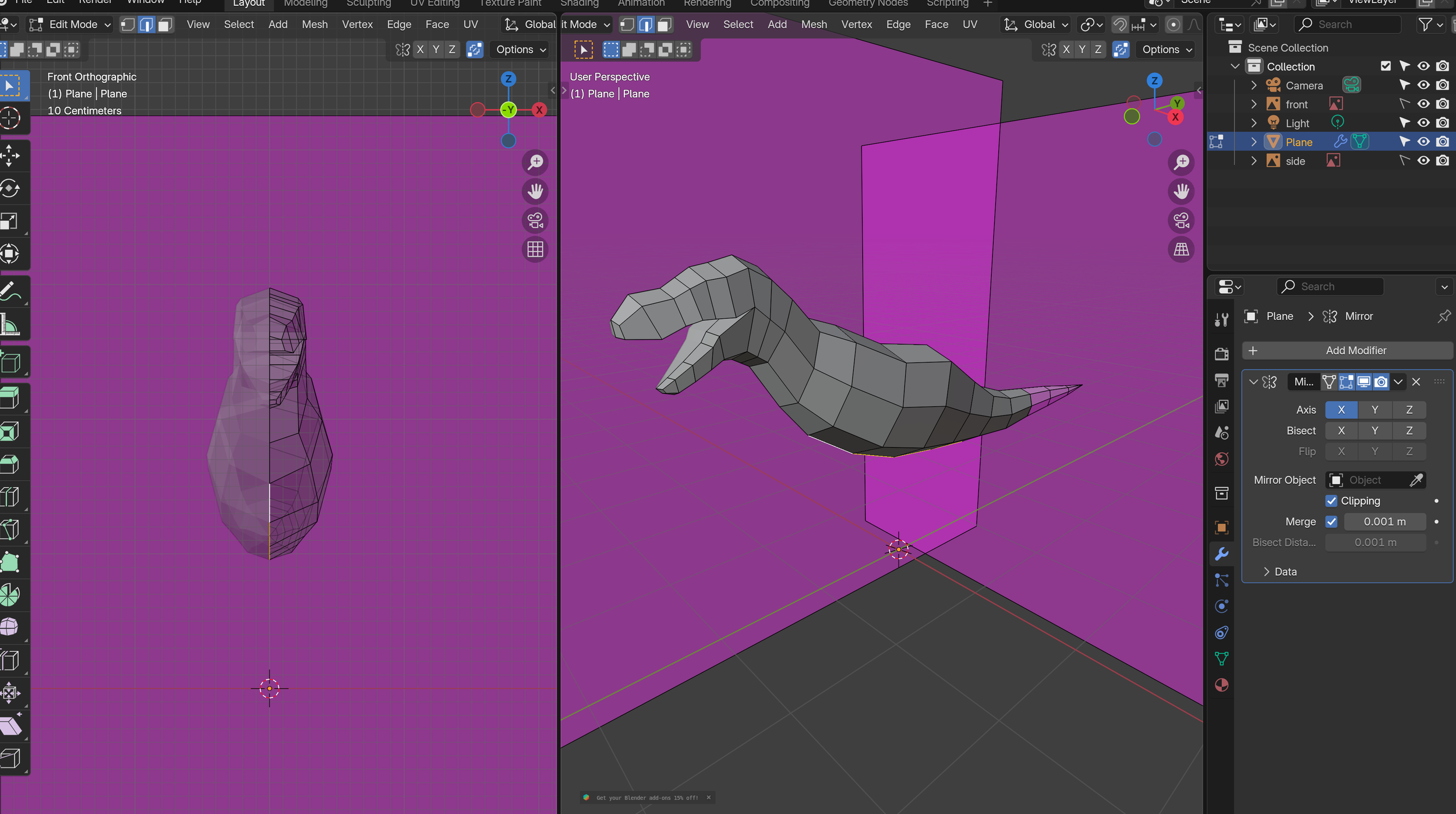Open the Edit Mode dropdown in the left viewport

coord(72,24)
